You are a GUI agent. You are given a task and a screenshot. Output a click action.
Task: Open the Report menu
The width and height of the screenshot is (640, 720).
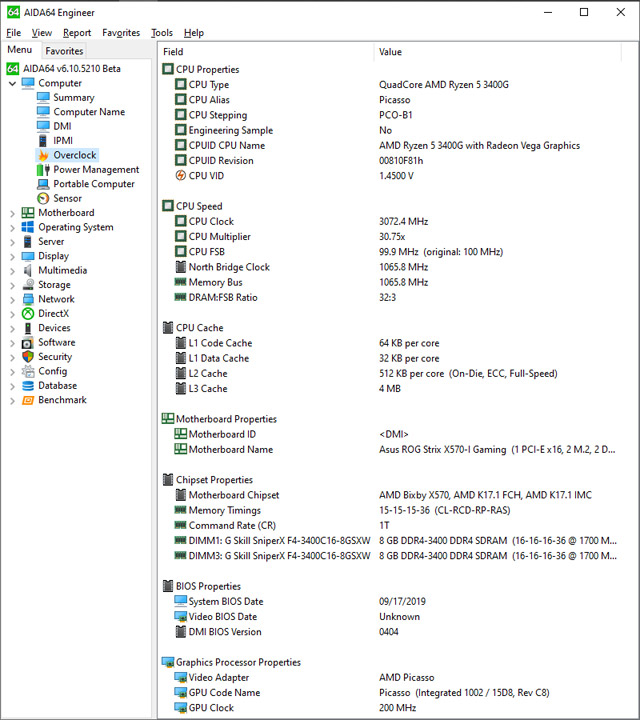tap(77, 33)
